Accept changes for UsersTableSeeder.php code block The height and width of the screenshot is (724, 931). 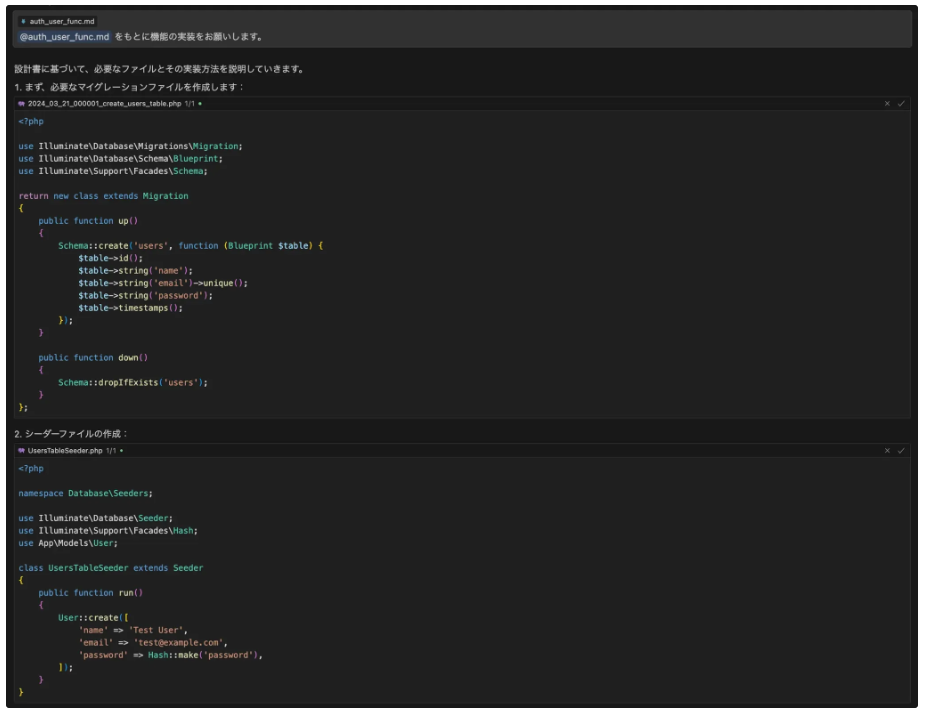pos(901,451)
